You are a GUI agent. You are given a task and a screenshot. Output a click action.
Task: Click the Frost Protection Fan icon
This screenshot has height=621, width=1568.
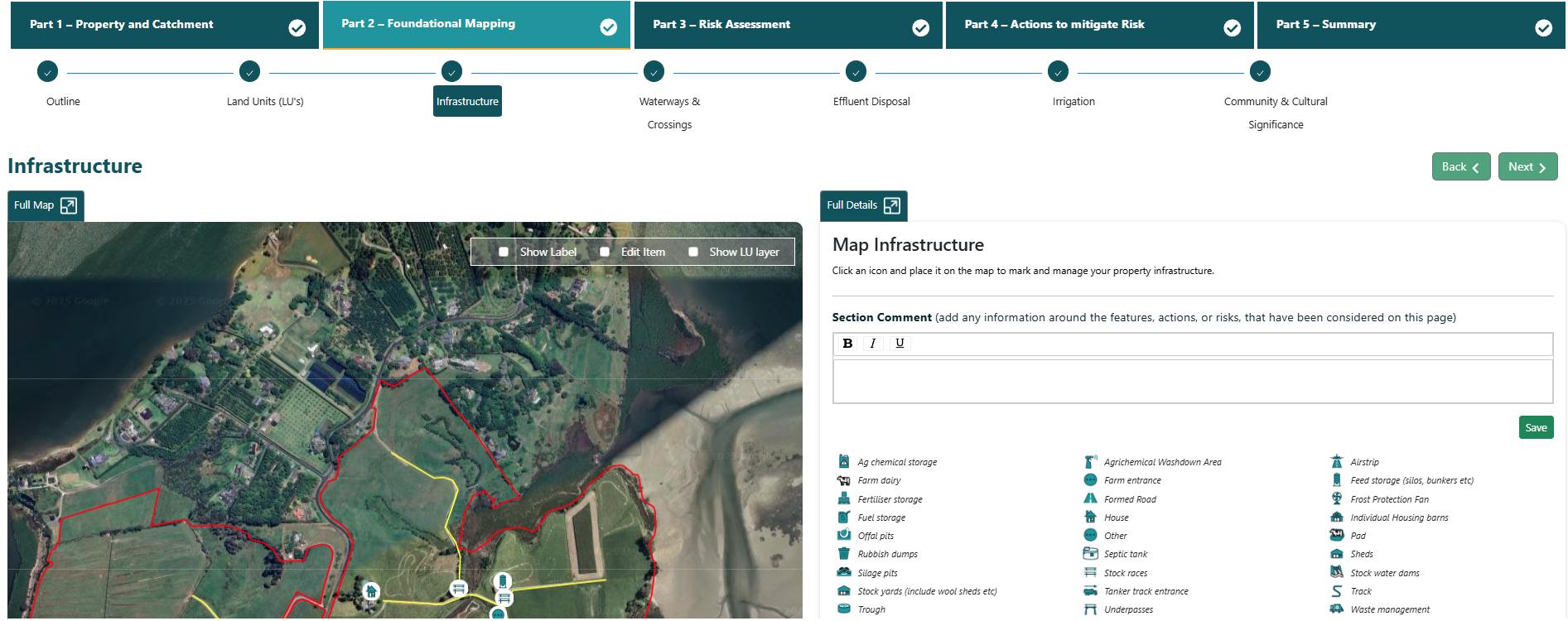[x=1336, y=499]
